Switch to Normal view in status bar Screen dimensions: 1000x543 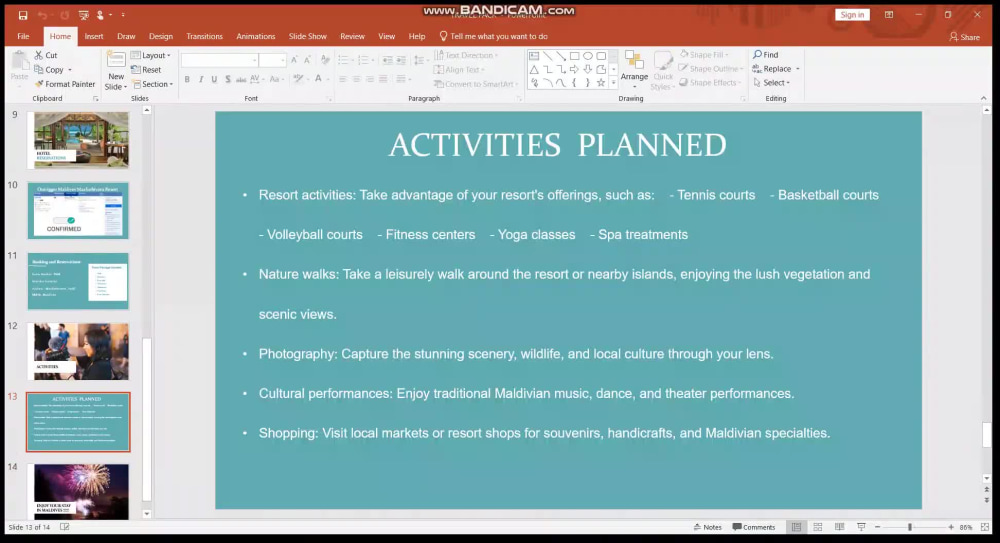pos(796,527)
